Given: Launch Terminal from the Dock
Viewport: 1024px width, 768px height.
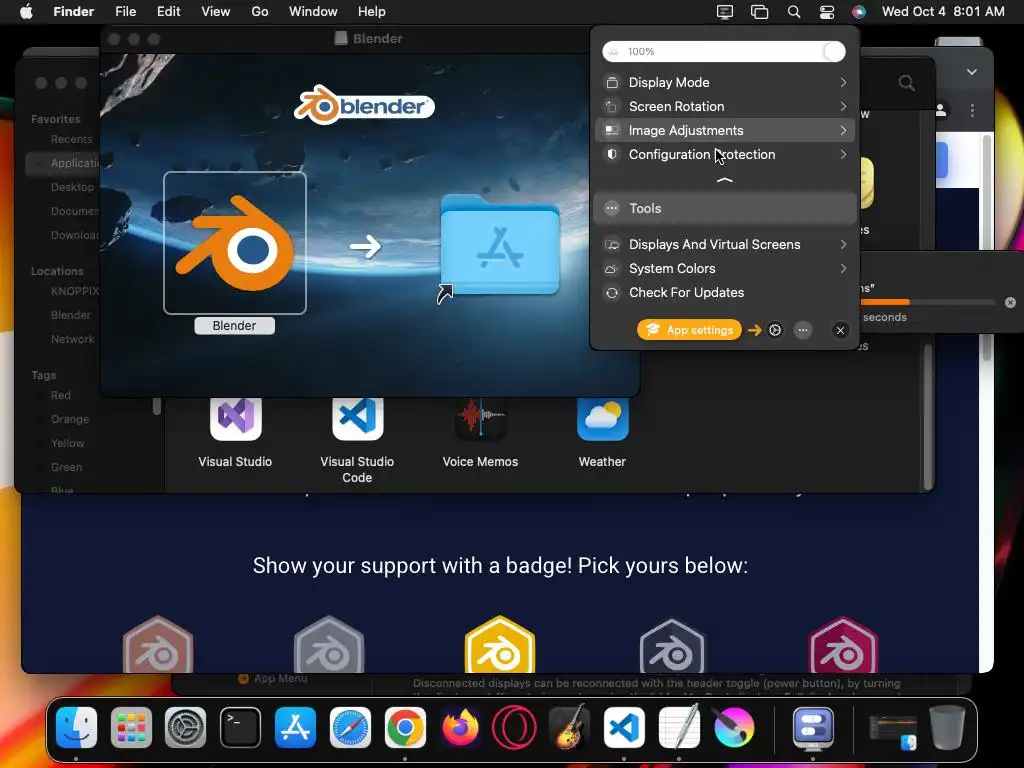Looking at the screenshot, I should point(240,728).
